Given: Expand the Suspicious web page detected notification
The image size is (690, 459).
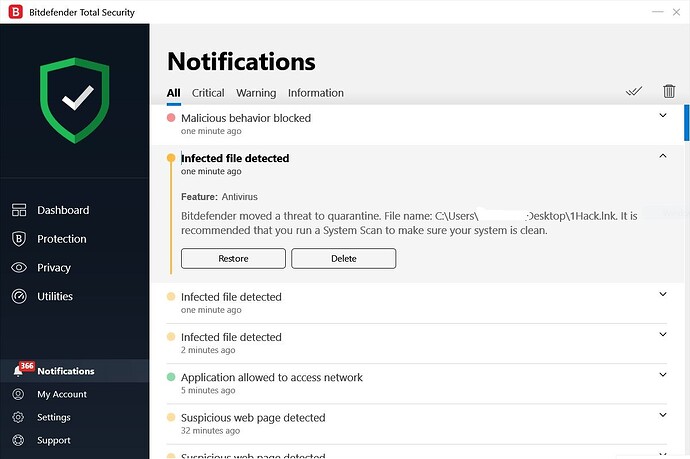Looking at the screenshot, I should [662, 415].
